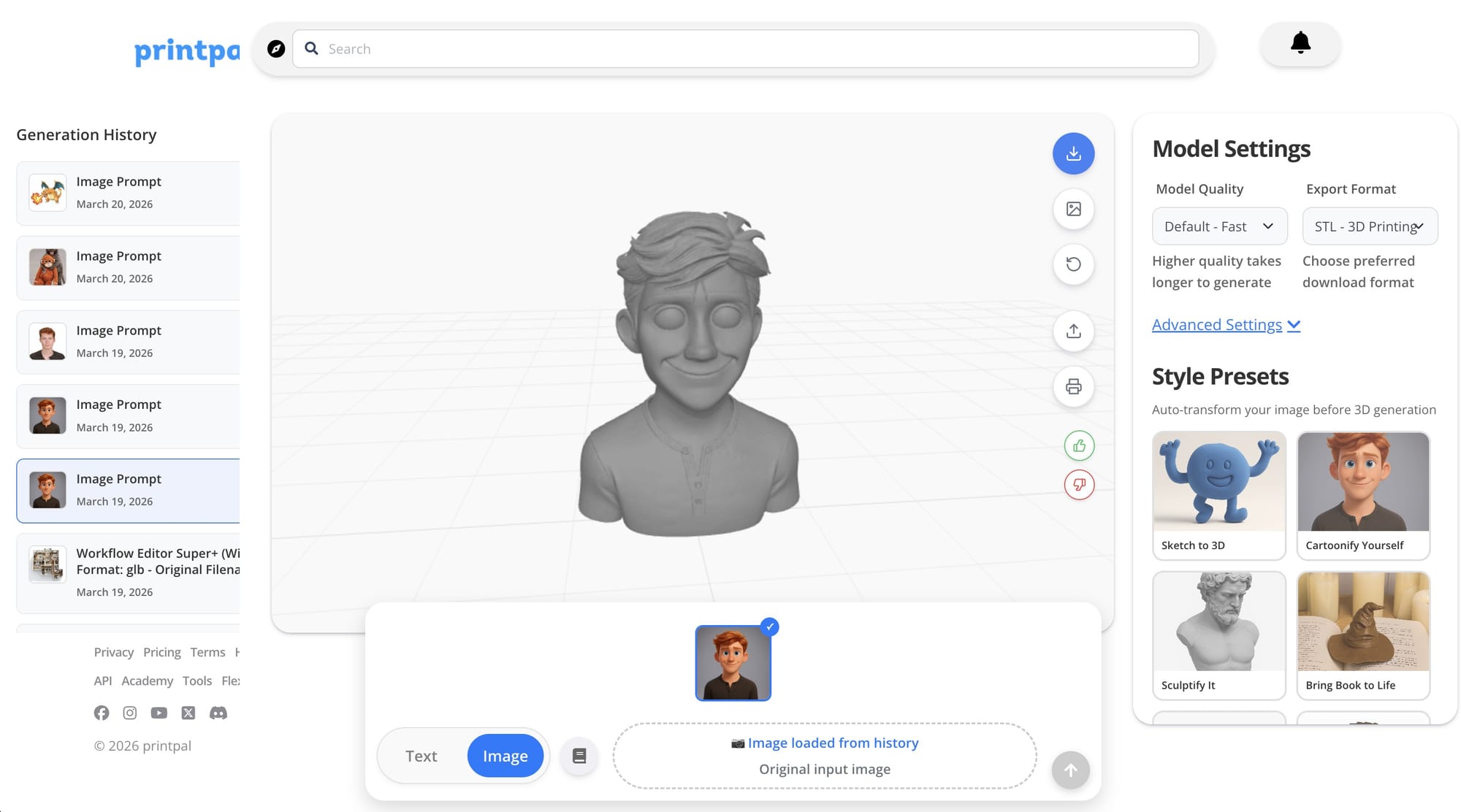Click the image view icon button
This screenshot has height=812, width=1461.
pos(1073,209)
